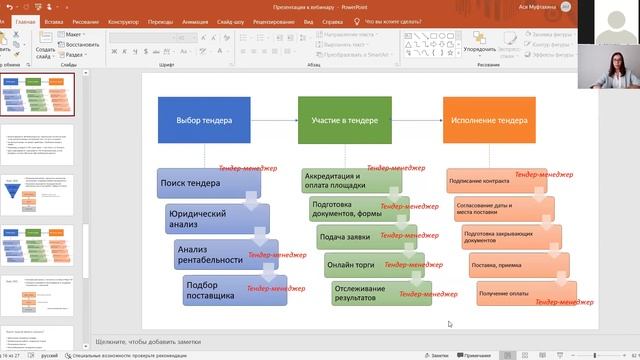The width and height of the screenshot is (640, 360).
Task: Start Slide Show from status bar icon
Action: (560, 356)
